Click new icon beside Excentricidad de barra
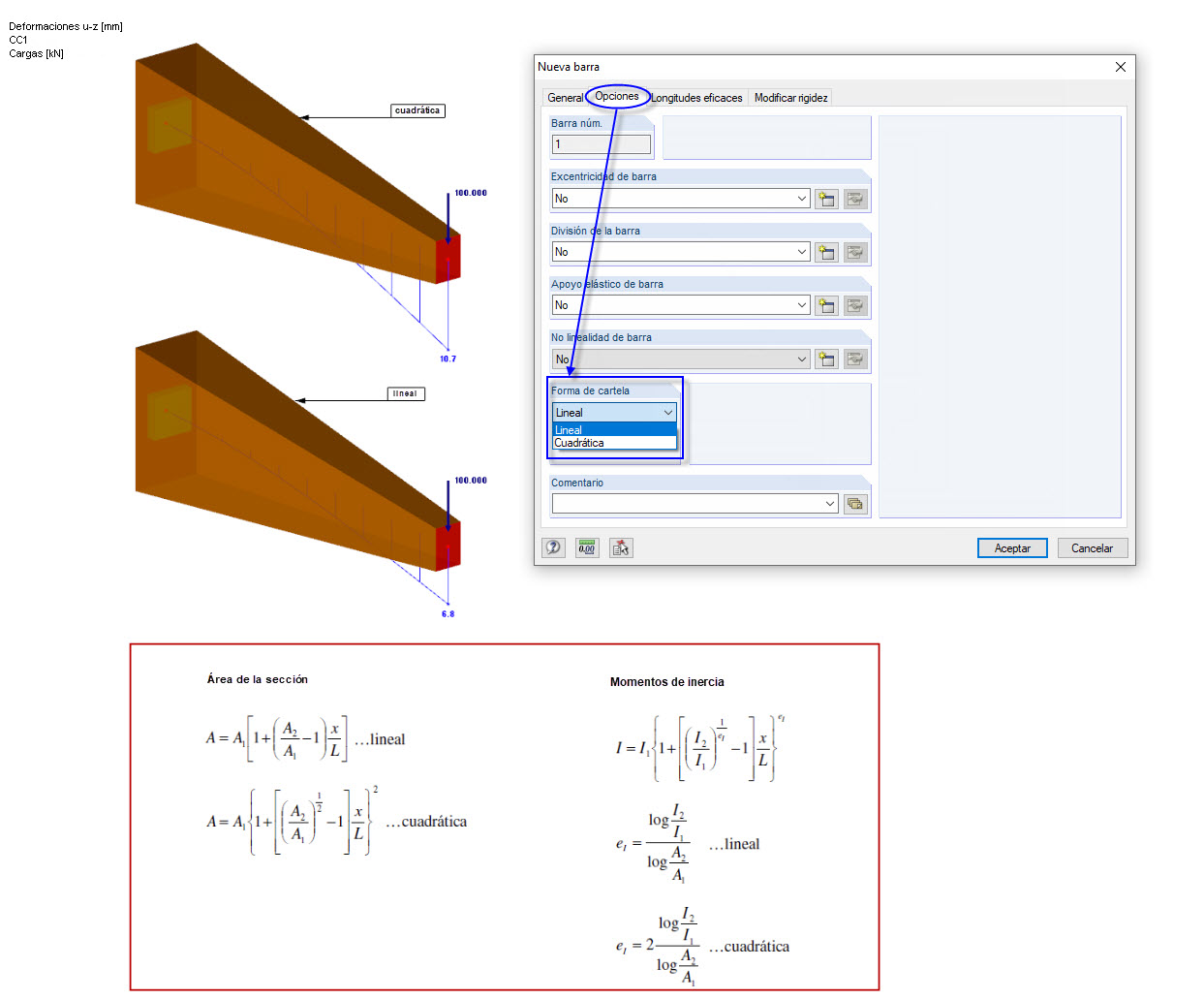 click(x=826, y=199)
